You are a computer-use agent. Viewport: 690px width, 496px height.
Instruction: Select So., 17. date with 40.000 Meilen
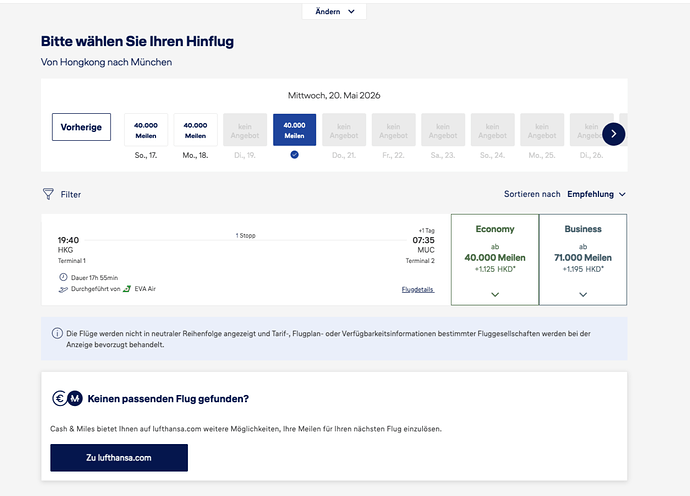tap(146, 130)
